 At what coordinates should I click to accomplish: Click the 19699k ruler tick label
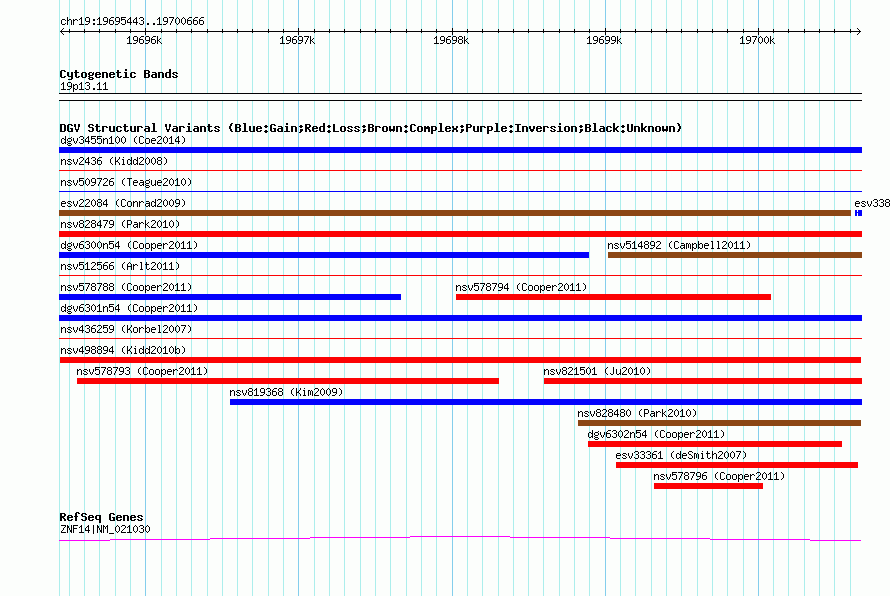[604, 40]
